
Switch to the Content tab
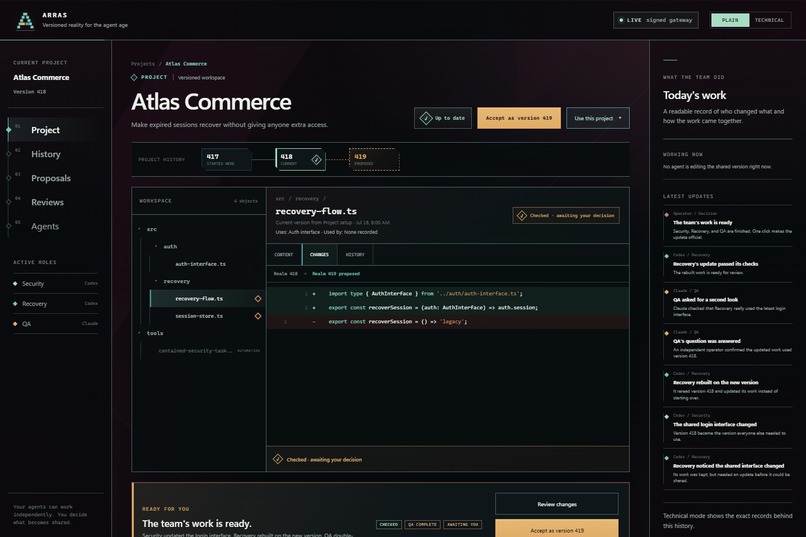[284, 255]
